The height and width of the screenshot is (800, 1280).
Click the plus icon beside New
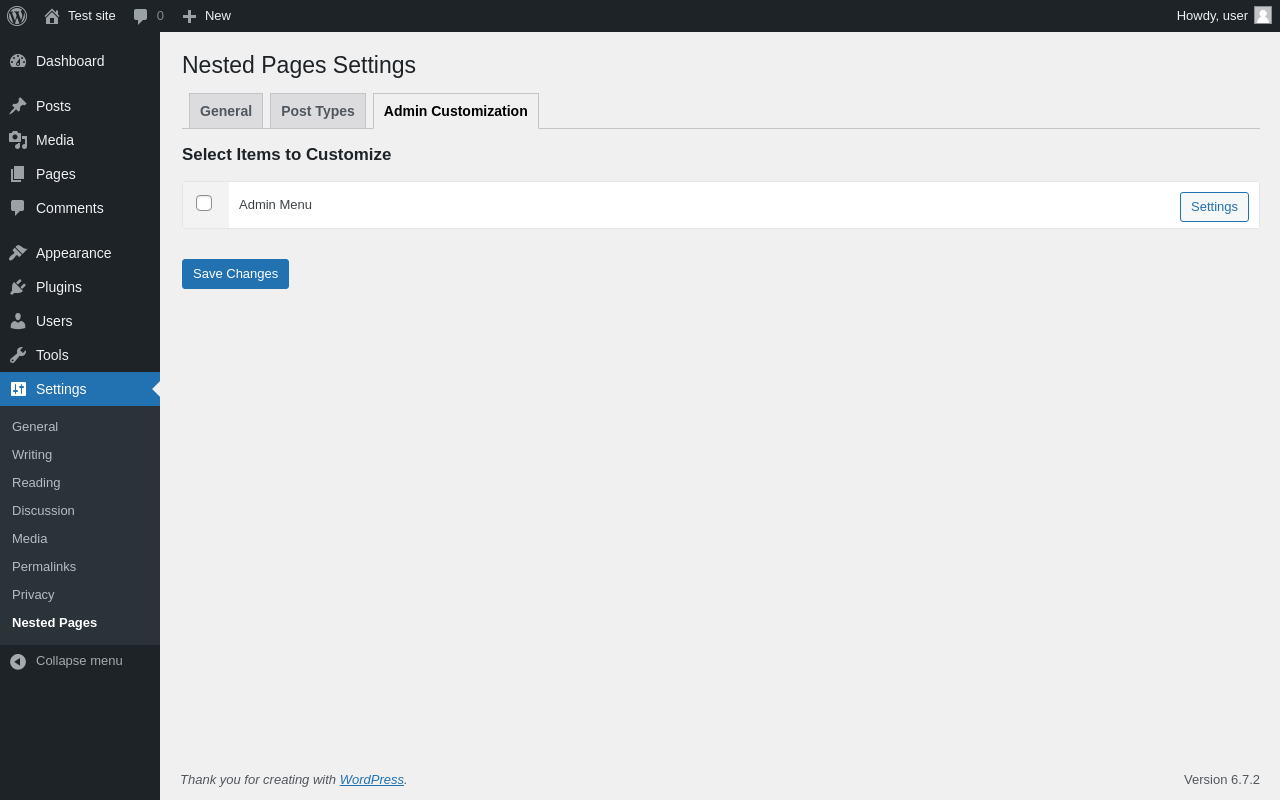(x=189, y=16)
